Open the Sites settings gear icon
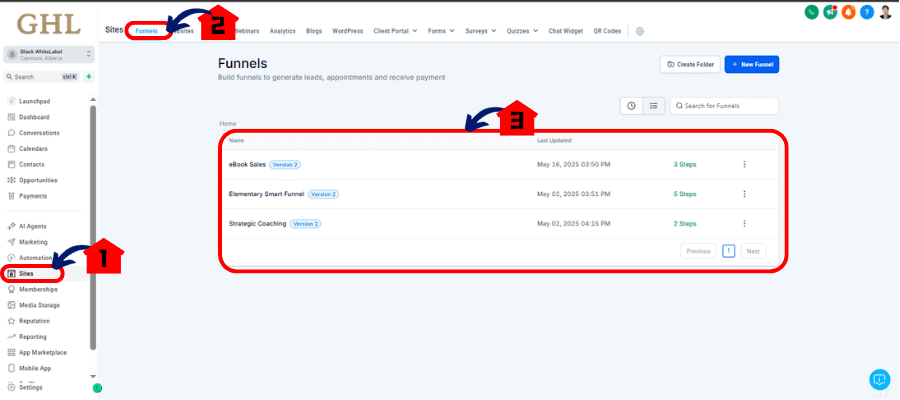Viewport: 900px width, 400px height. tap(640, 31)
